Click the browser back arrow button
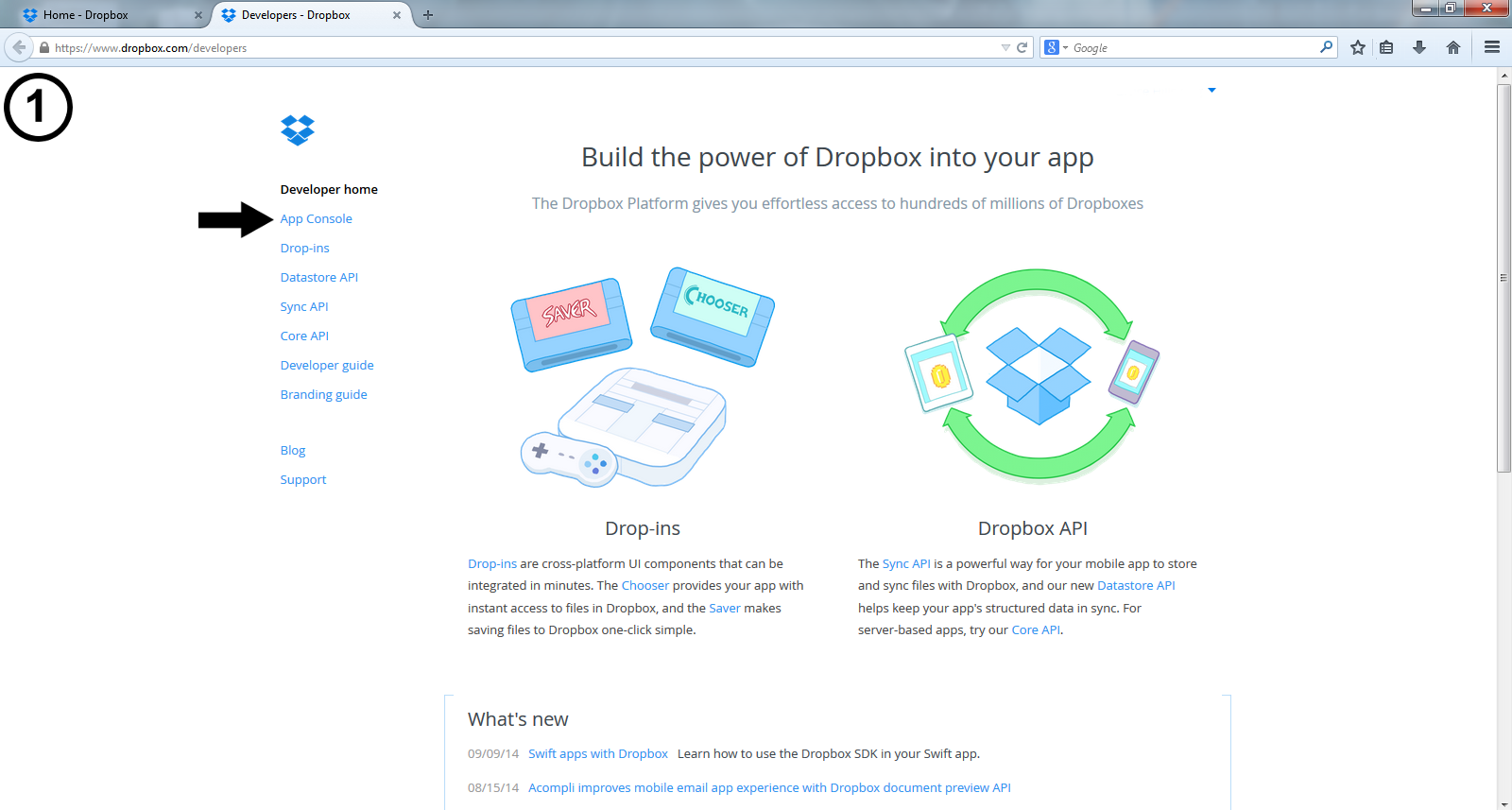 pos(19,47)
